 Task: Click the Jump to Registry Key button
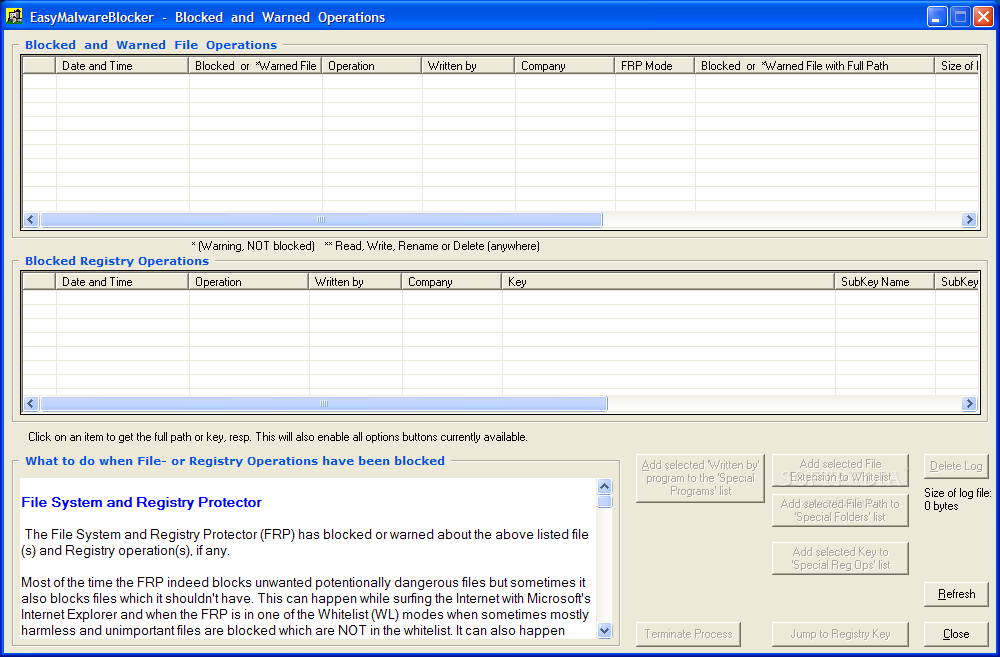841,634
